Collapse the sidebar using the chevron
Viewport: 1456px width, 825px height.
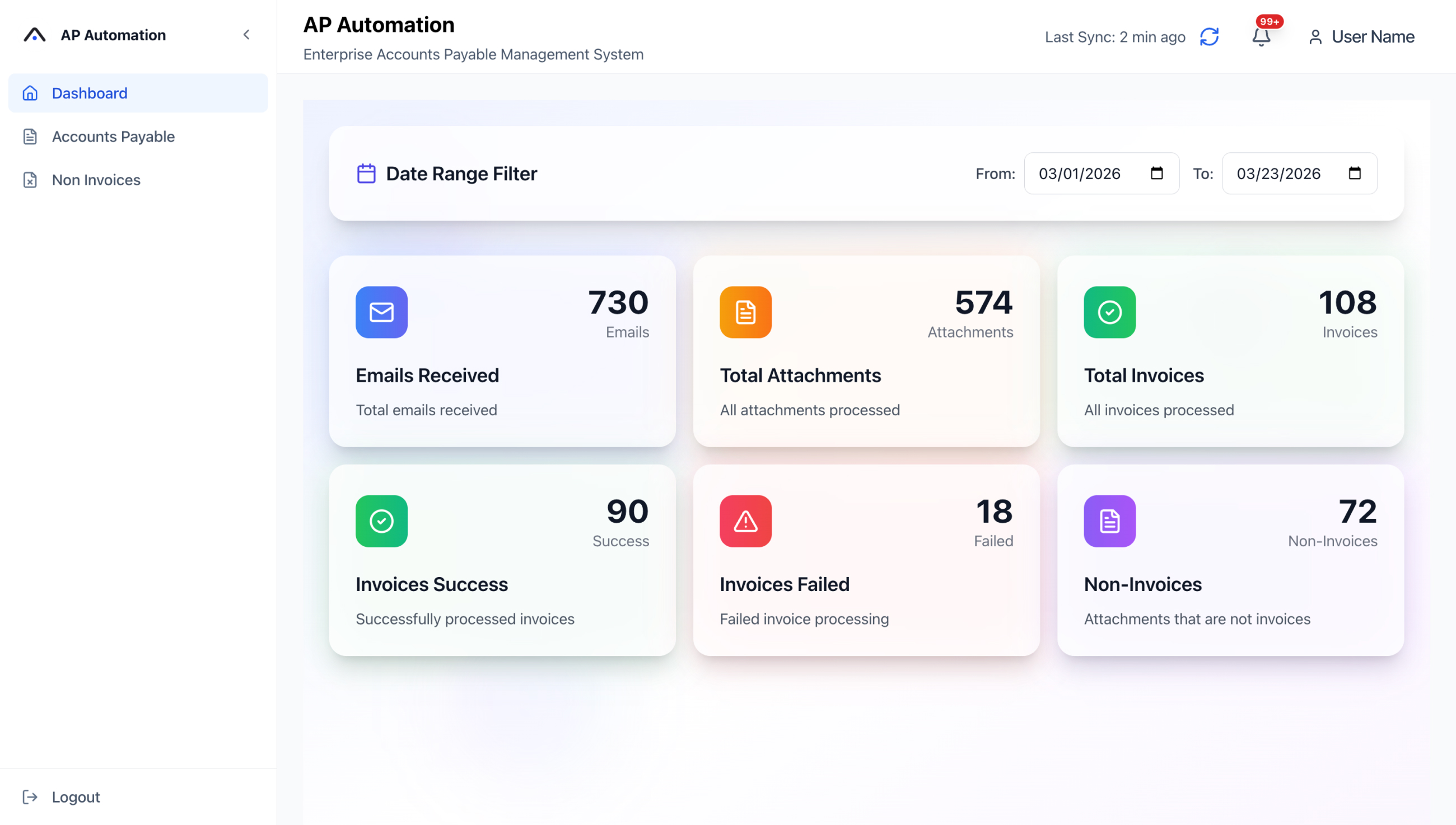pos(246,34)
